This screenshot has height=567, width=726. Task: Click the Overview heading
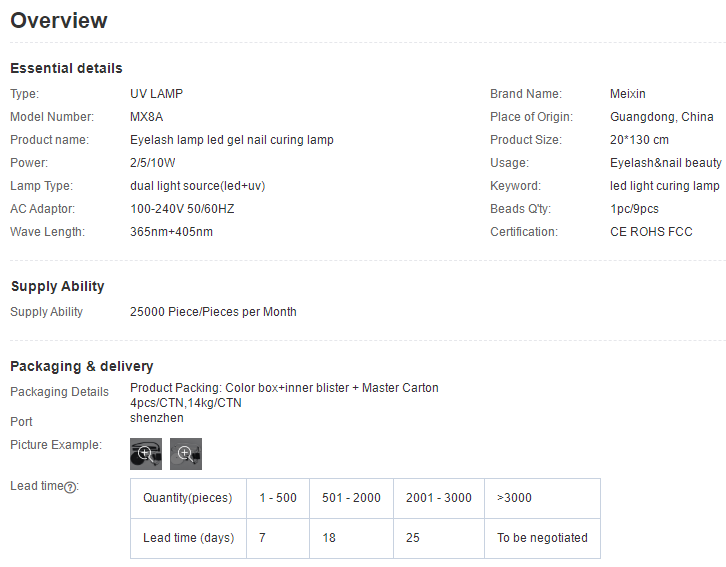click(x=59, y=21)
